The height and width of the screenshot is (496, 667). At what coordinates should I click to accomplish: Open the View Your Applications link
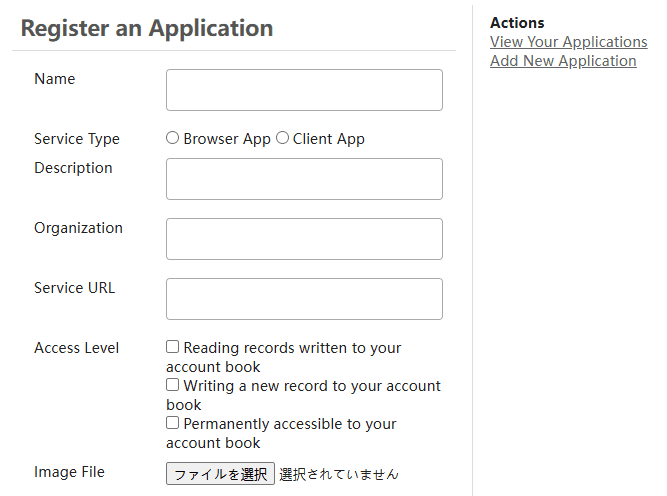[568, 42]
